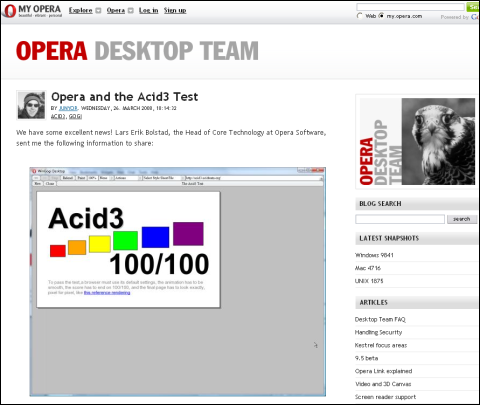
Task: Click the Blog Search section heading
Action: click(380, 204)
